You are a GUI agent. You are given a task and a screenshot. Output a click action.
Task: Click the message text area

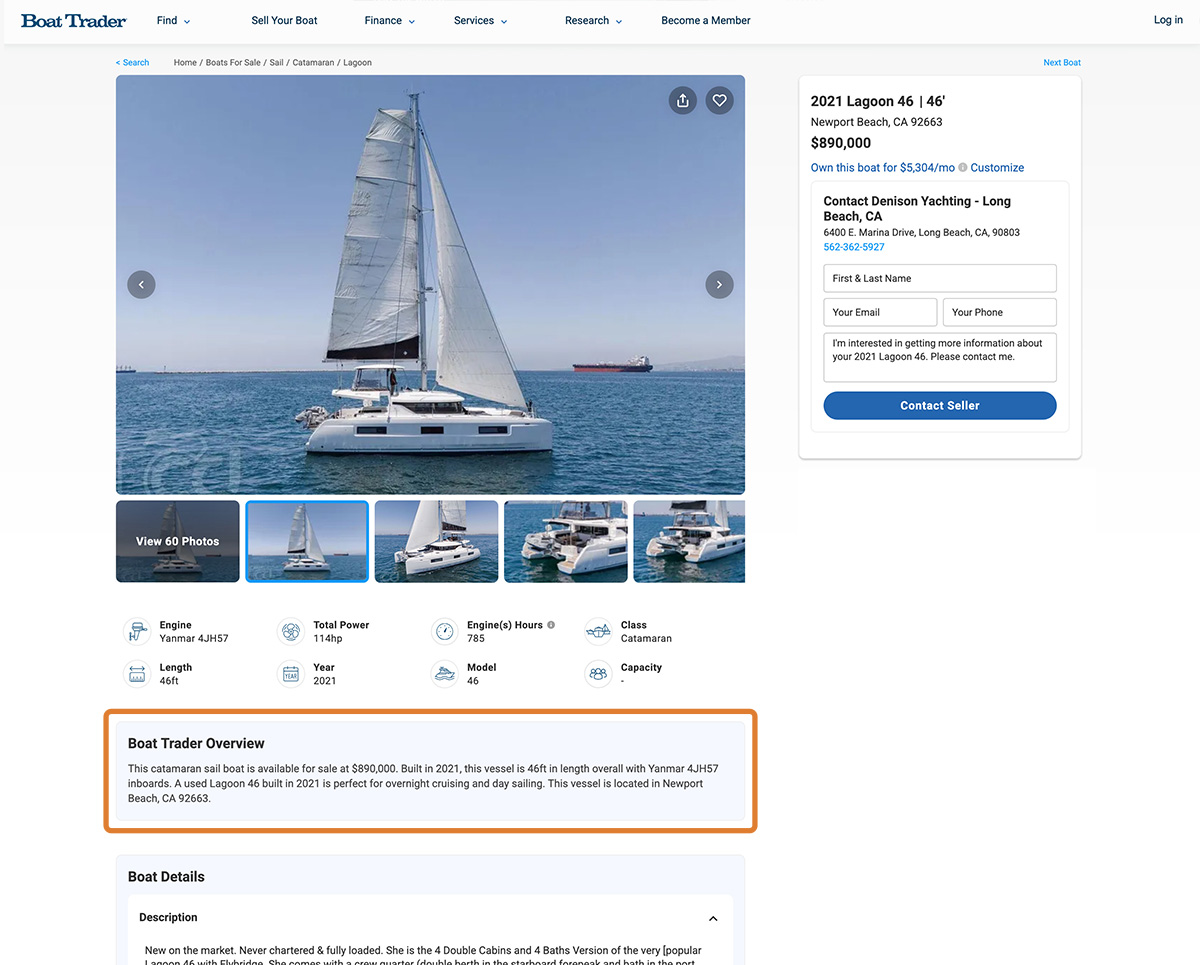point(940,357)
